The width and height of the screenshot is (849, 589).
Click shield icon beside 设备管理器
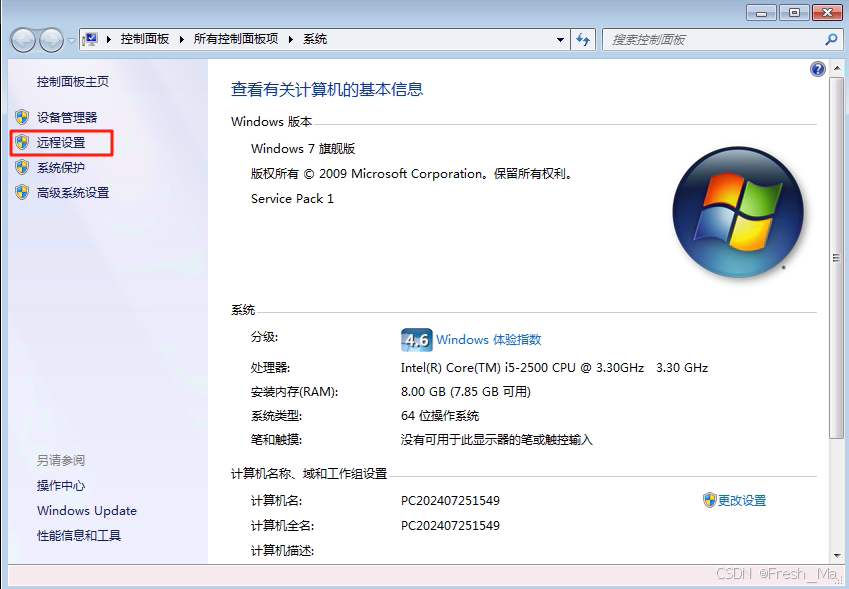[x=22, y=117]
